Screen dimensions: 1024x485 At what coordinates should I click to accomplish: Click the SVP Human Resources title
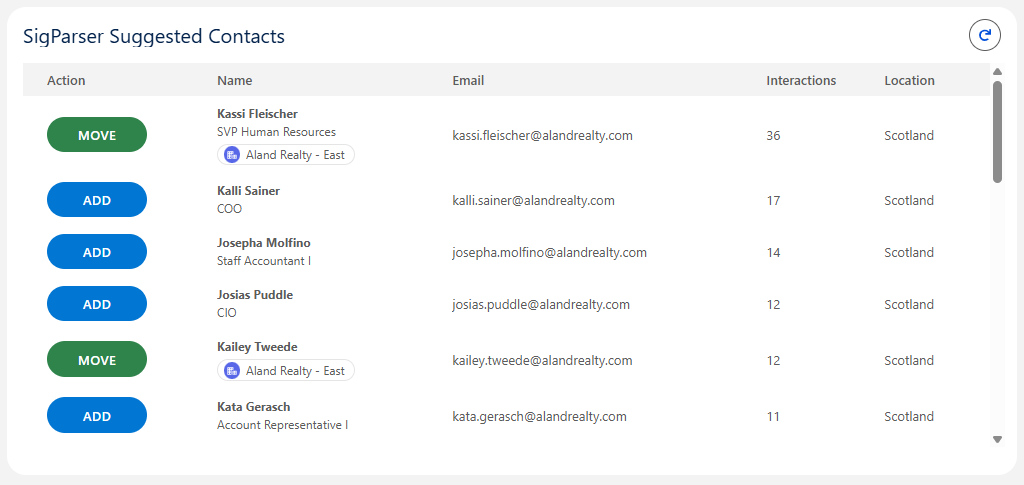(x=276, y=132)
